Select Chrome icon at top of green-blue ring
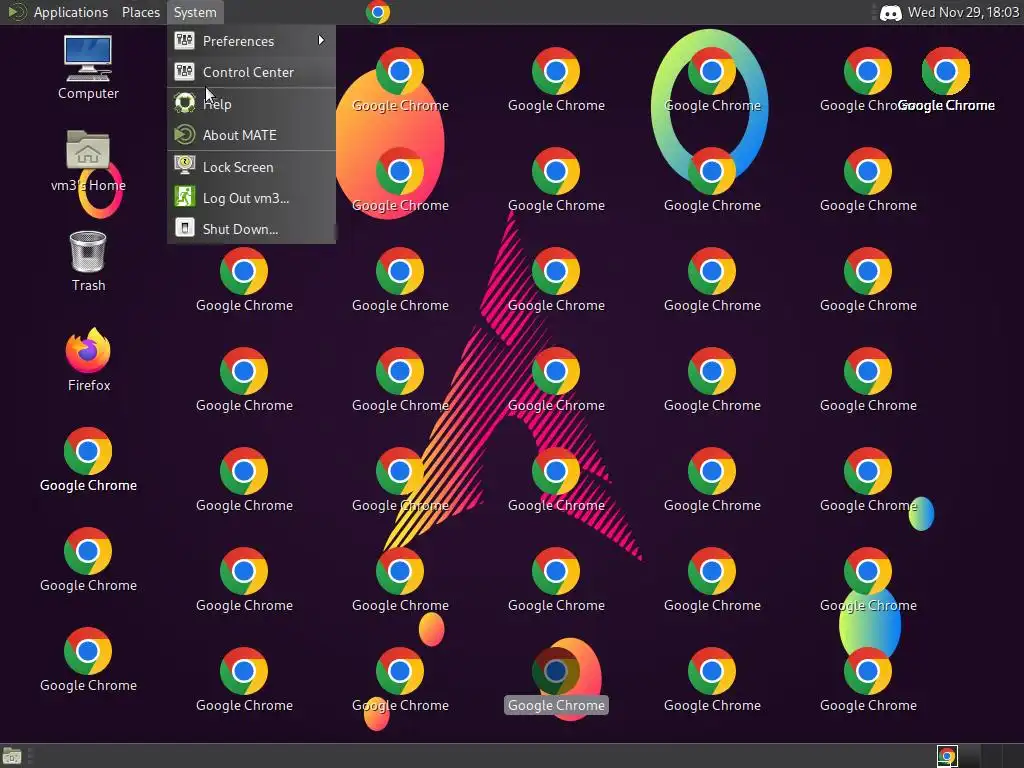The image size is (1024, 768). pos(712,78)
